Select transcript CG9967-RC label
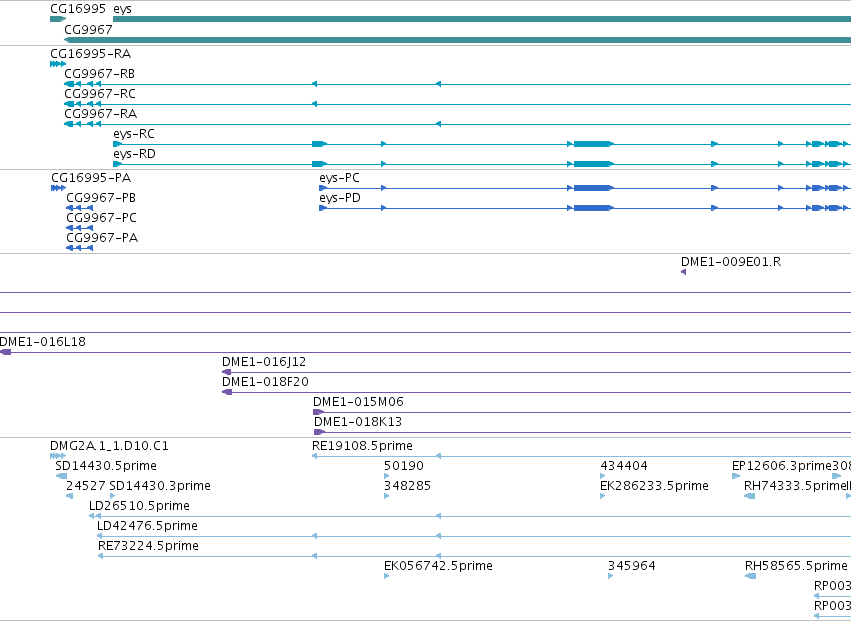 point(100,94)
